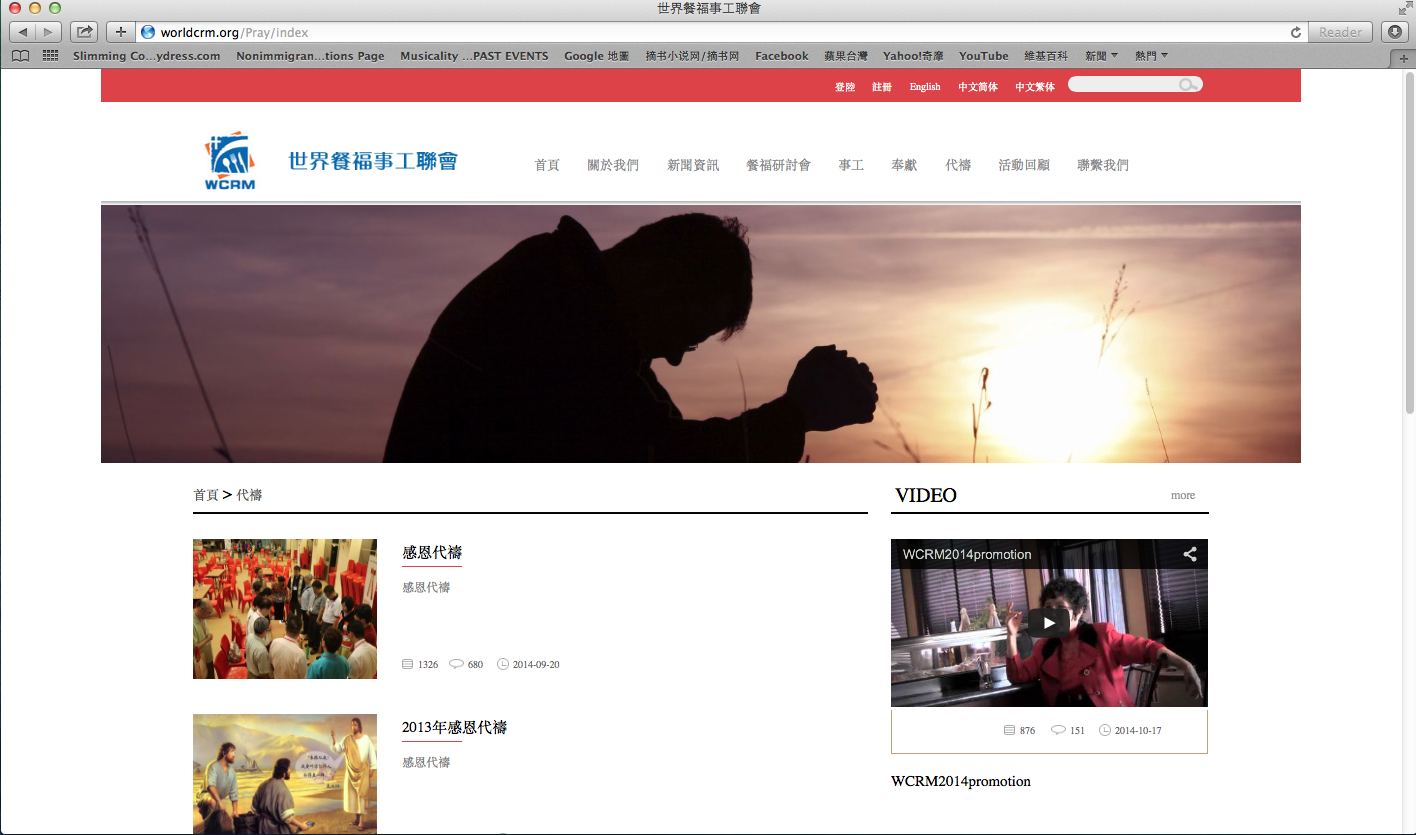Viewport: 1416px width, 835px height.
Task: Click the 登陸 login link
Action: pos(845,87)
